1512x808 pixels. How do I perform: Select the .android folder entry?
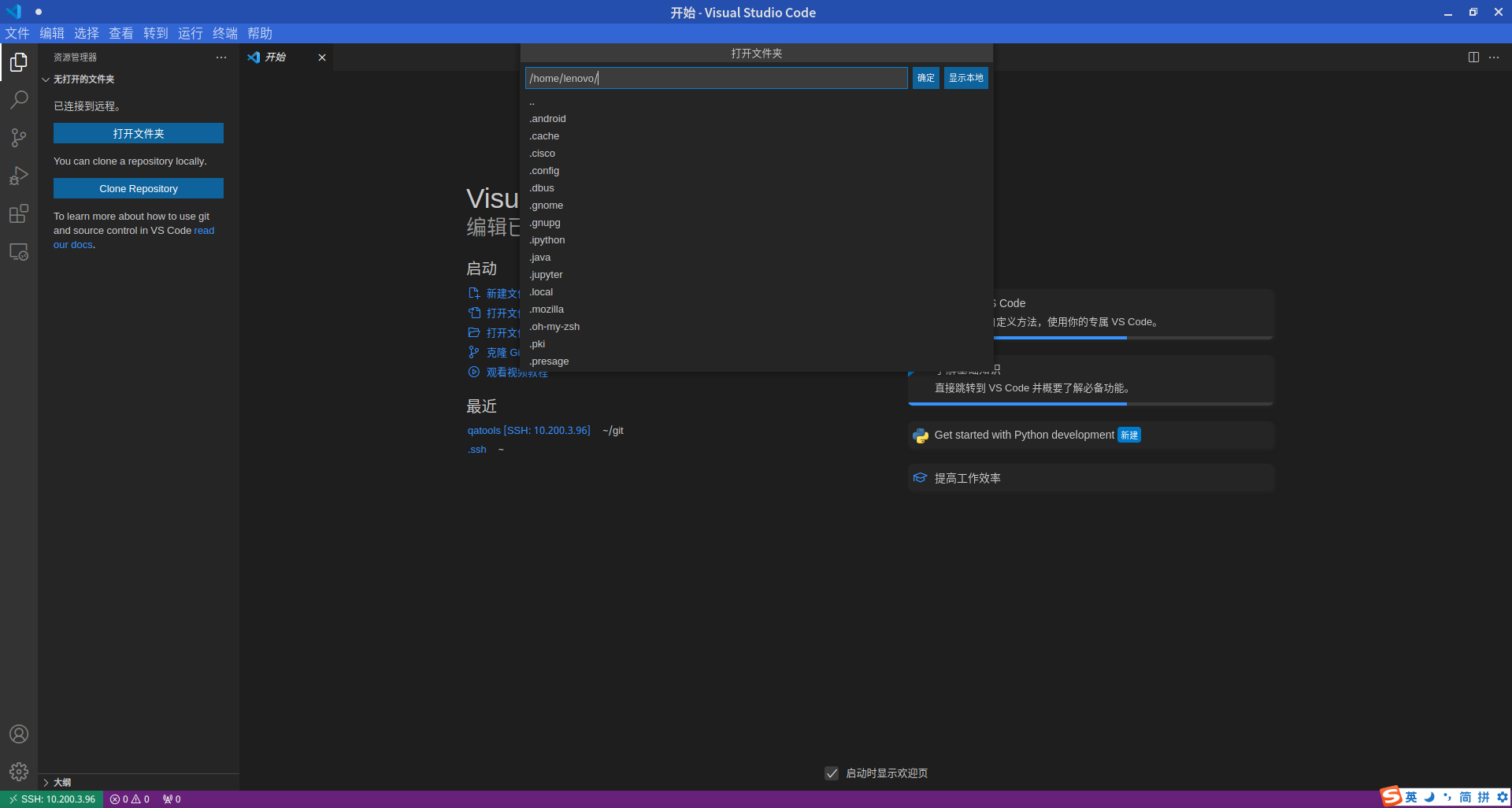pyautogui.click(x=756, y=119)
